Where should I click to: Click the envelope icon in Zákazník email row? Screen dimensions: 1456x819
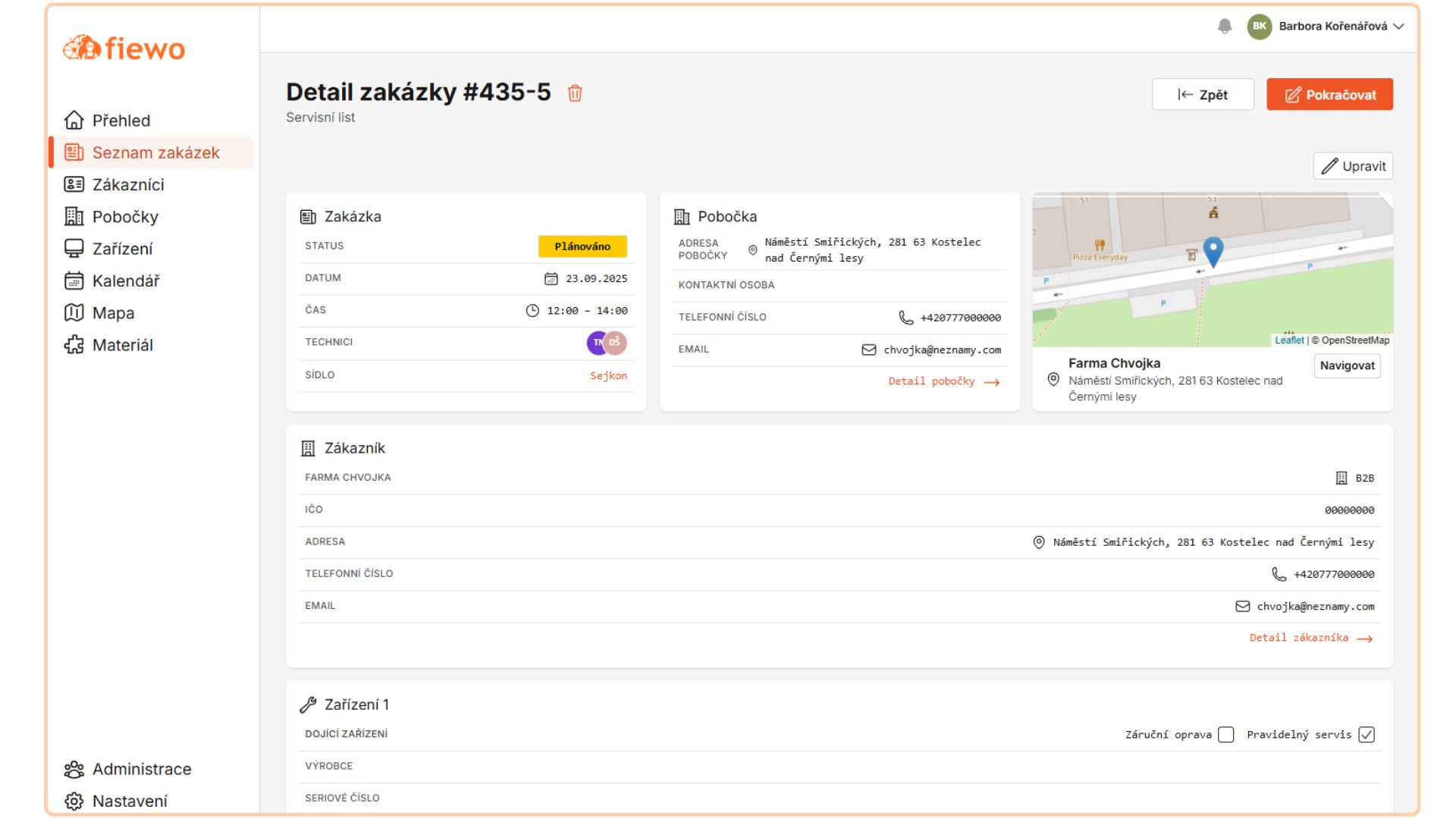pos(1242,607)
